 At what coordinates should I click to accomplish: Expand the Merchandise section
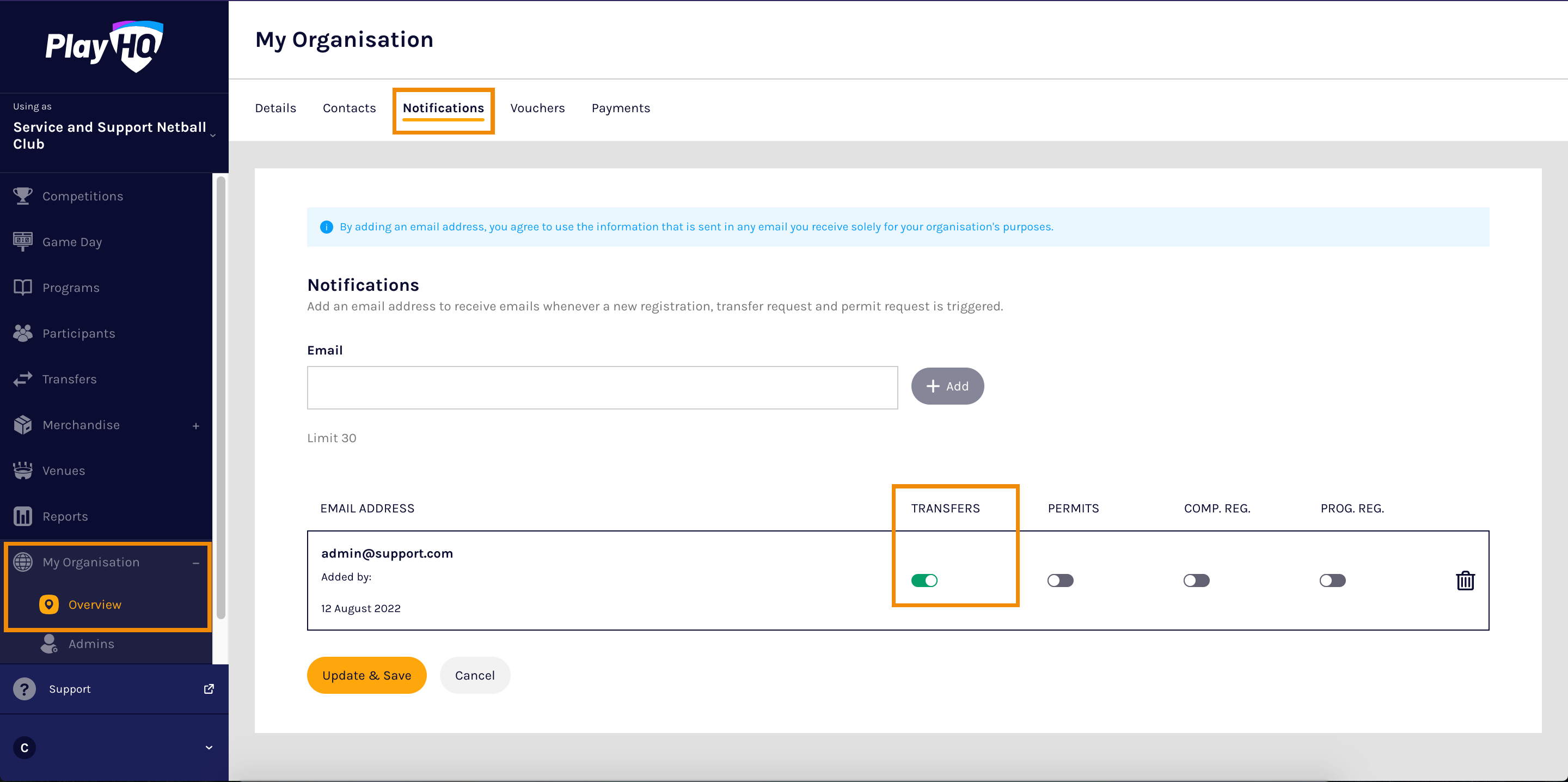196,425
